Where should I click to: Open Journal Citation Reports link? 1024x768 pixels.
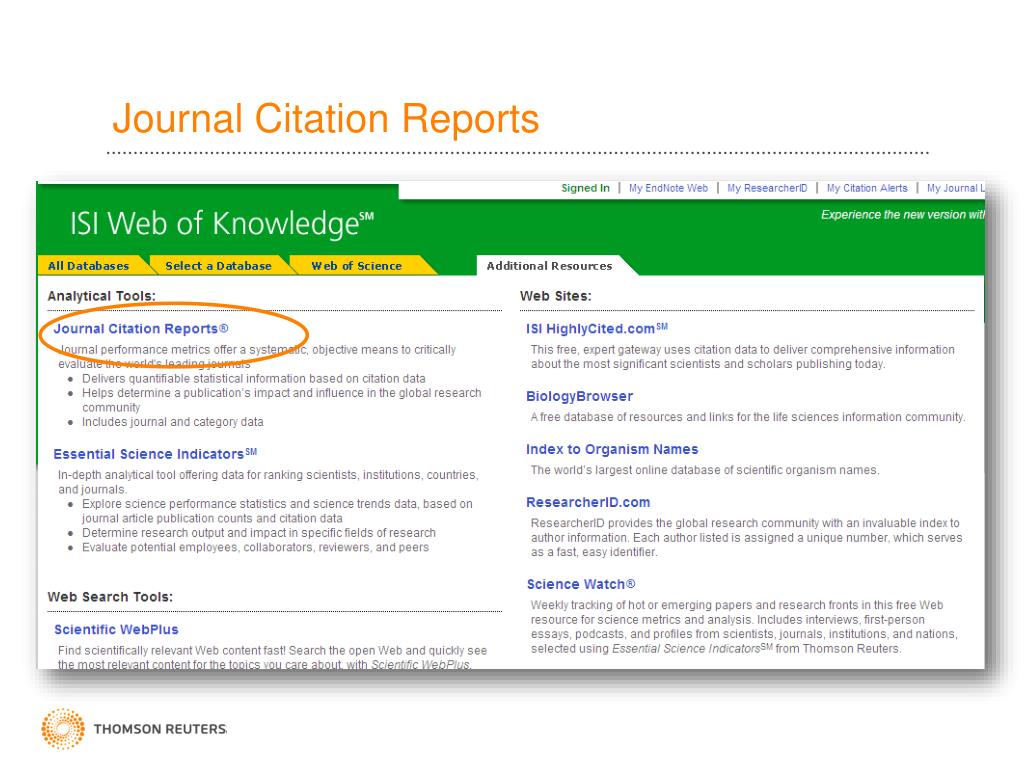click(141, 328)
